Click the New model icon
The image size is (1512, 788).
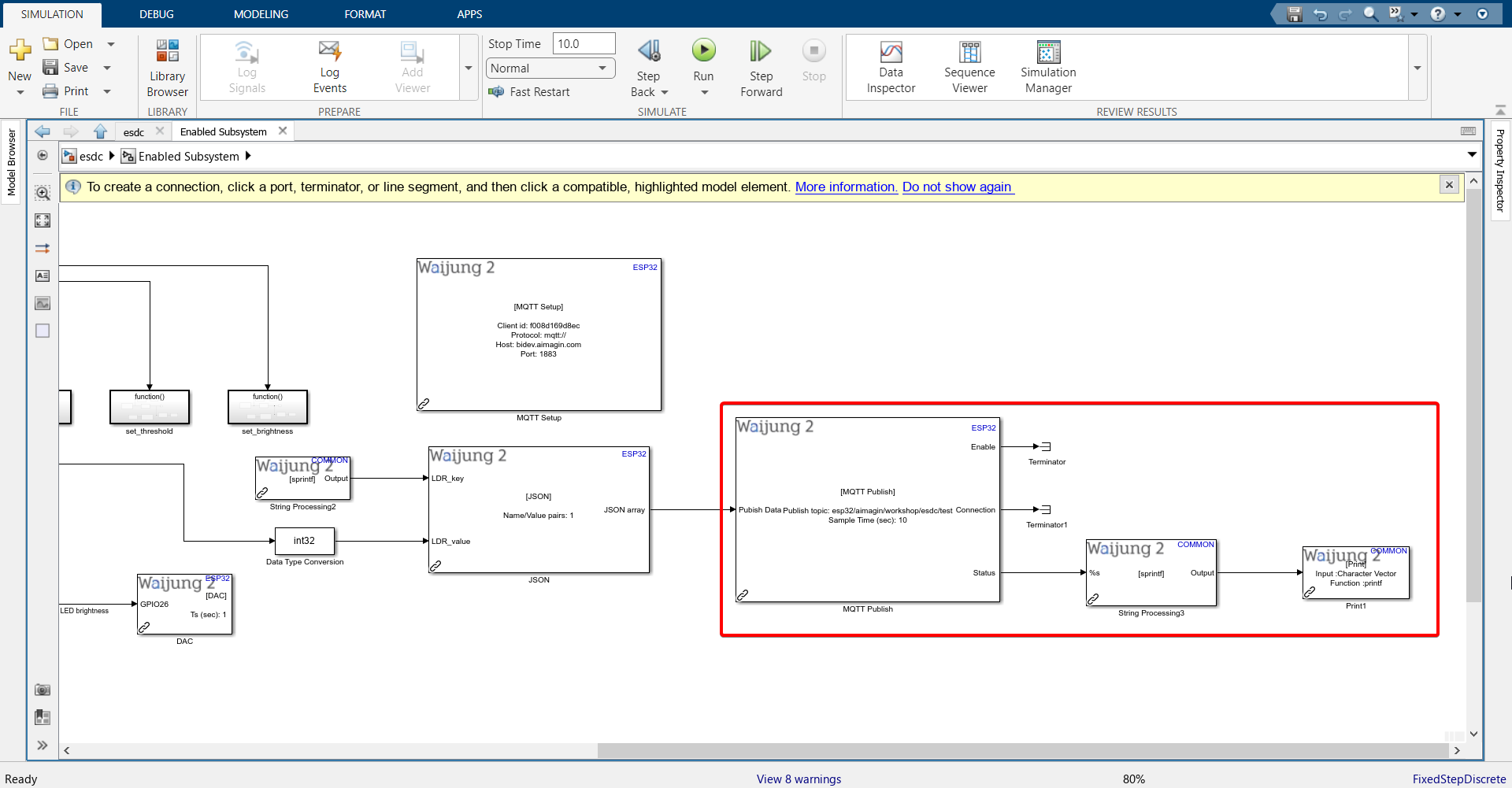tap(20, 50)
